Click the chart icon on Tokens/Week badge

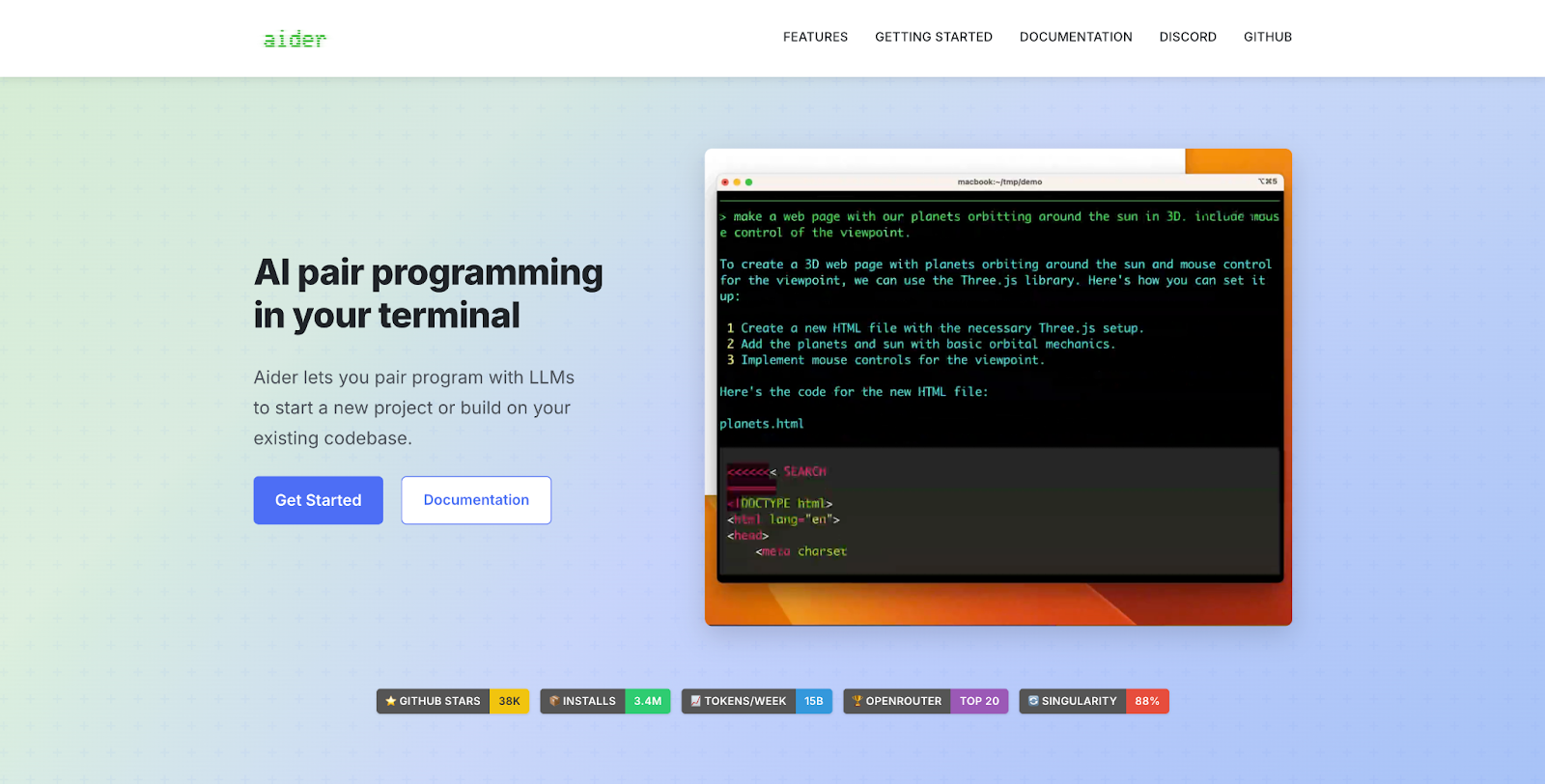click(x=696, y=701)
